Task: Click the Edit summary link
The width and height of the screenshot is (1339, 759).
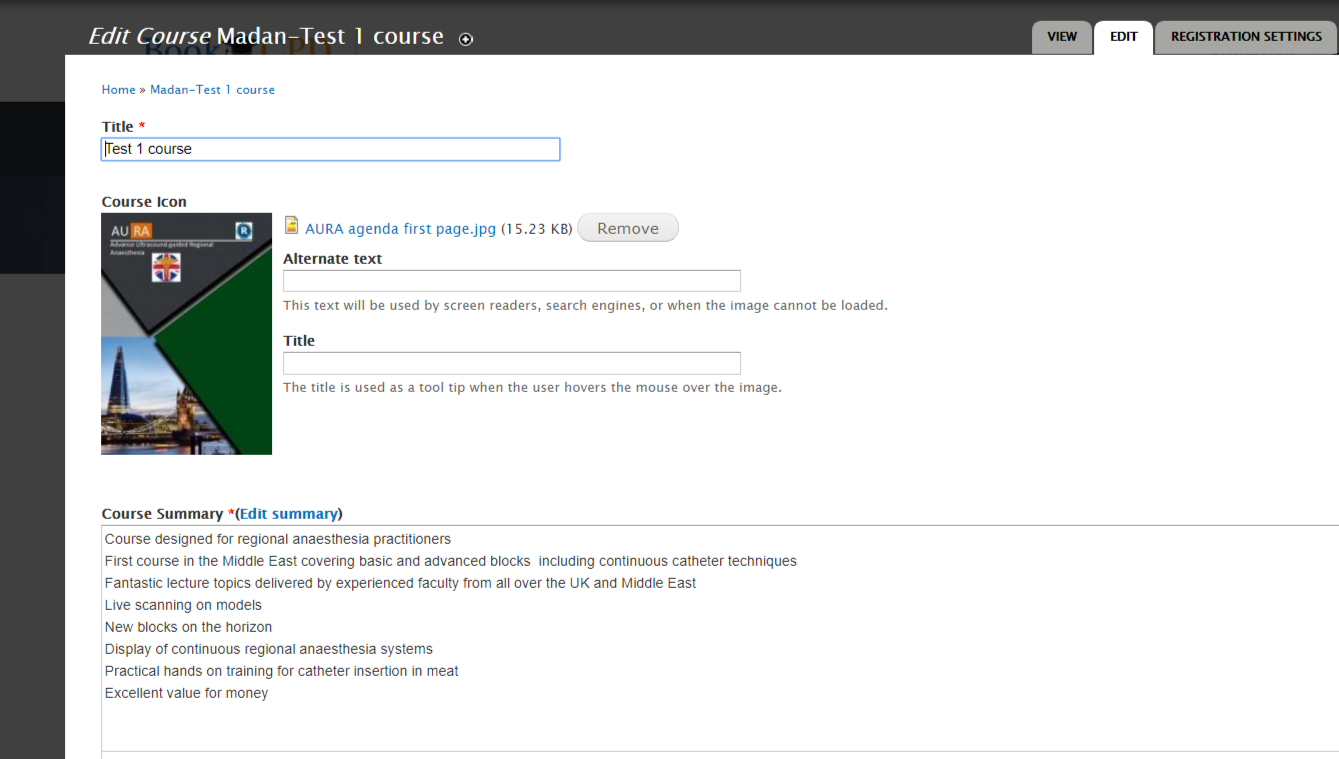Action: (x=289, y=514)
